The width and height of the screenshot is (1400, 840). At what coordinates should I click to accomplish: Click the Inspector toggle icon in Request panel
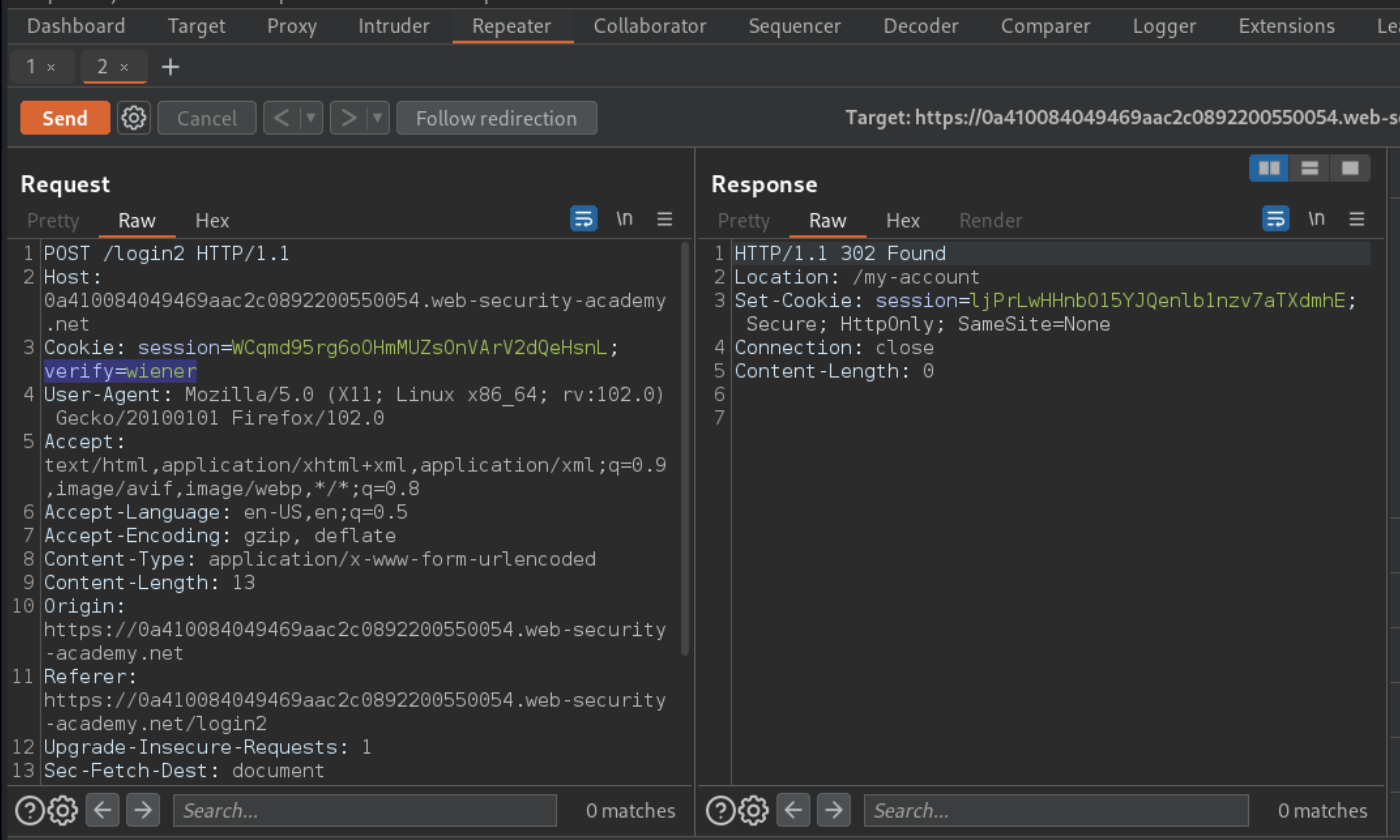click(x=664, y=219)
